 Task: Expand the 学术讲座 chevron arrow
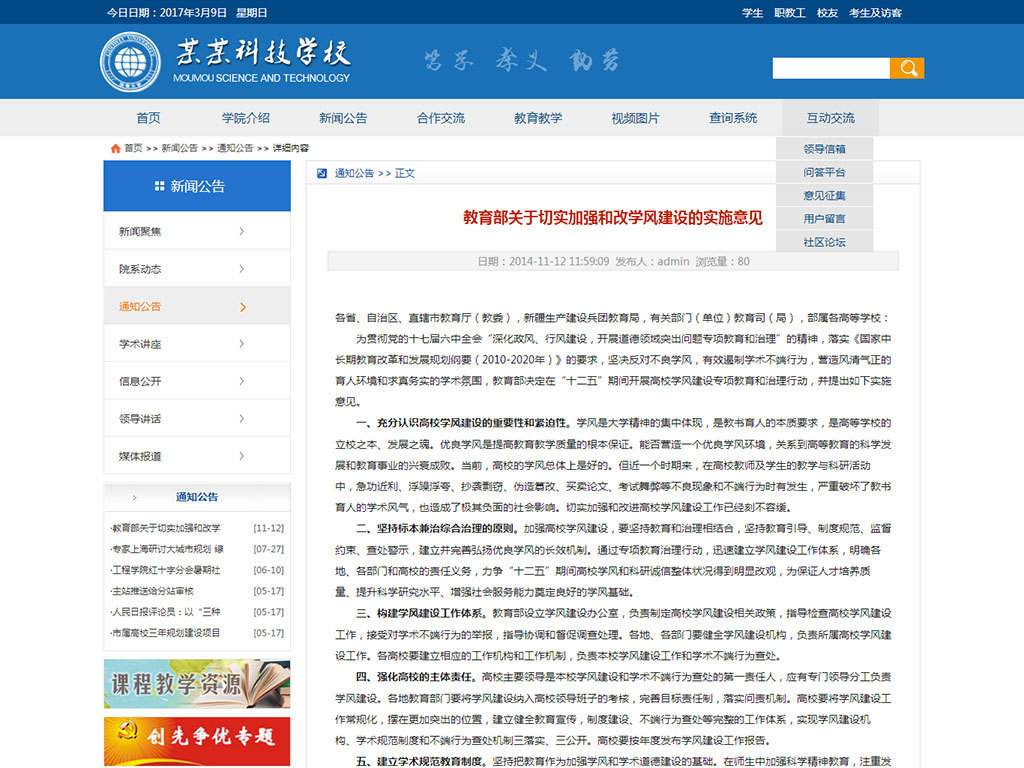point(242,344)
